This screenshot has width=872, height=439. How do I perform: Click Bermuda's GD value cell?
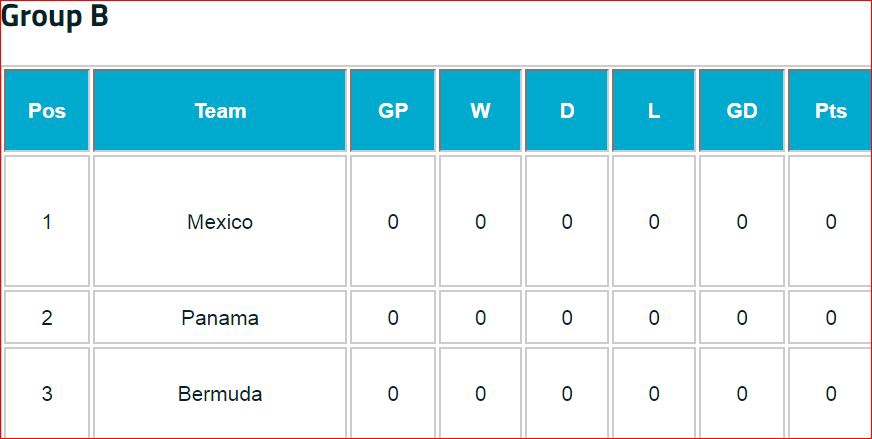click(742, 394)
